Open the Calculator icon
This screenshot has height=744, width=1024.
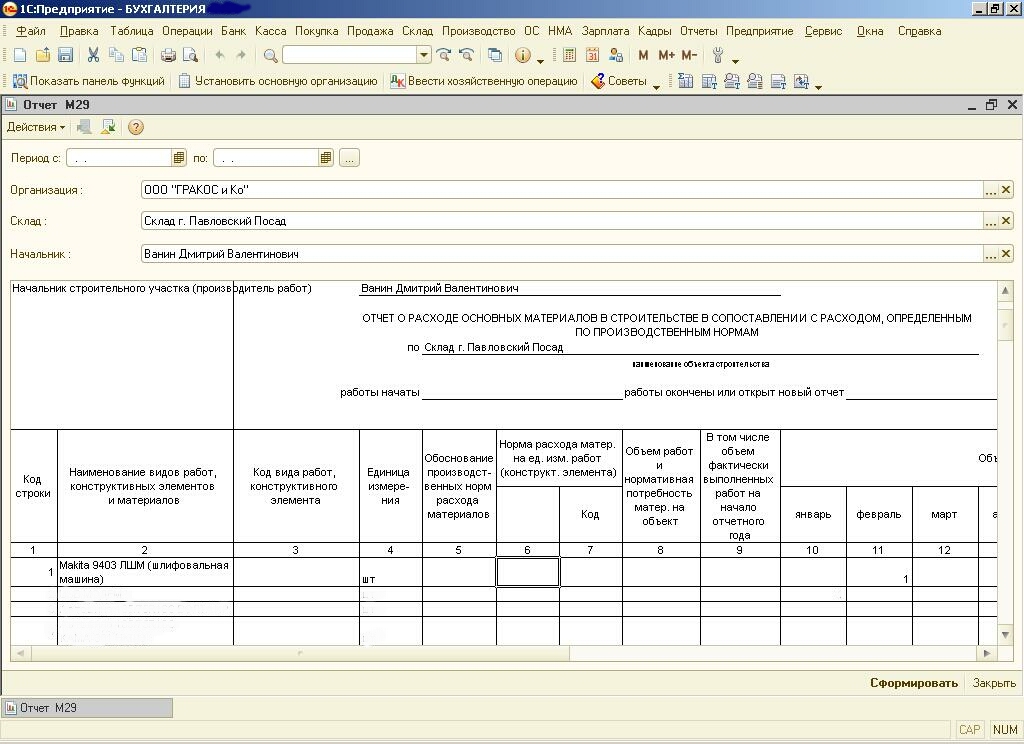click(569, 56)
